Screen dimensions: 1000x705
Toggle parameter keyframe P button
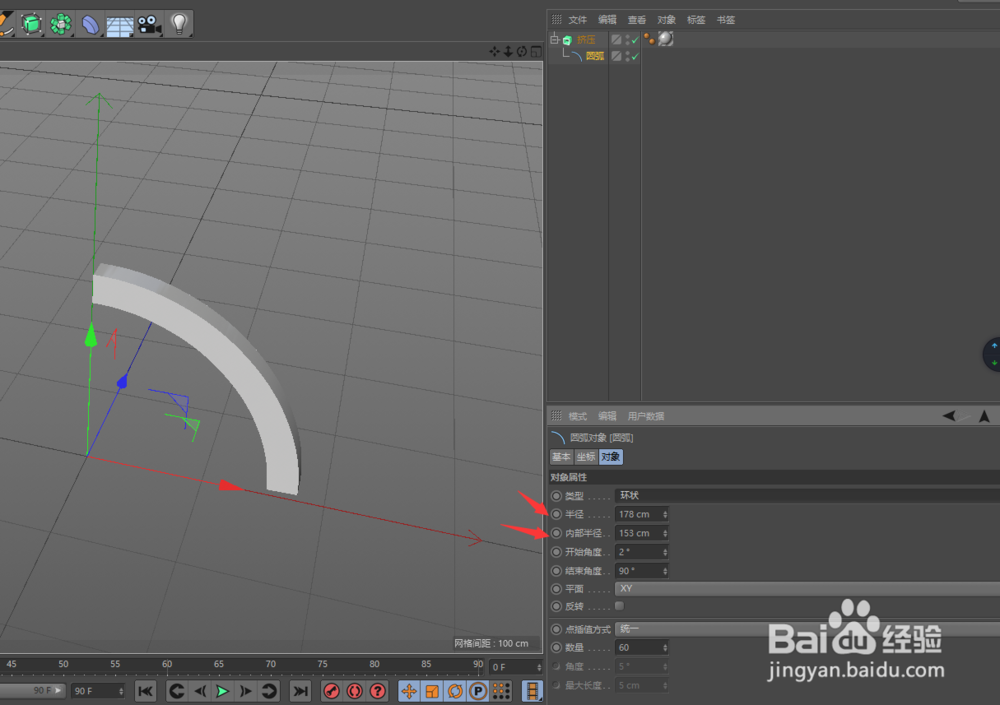[x=478, y=691]
